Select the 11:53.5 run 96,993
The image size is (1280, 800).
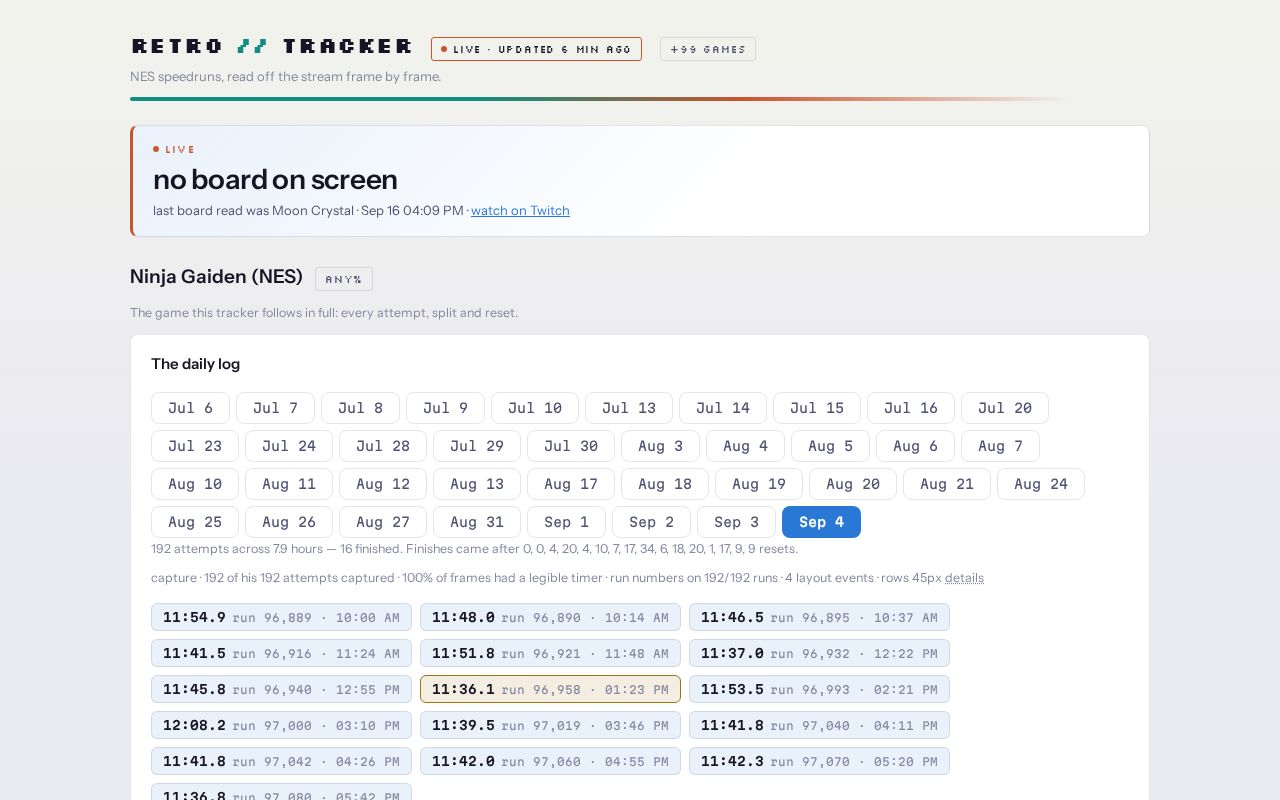coord(819,689)
